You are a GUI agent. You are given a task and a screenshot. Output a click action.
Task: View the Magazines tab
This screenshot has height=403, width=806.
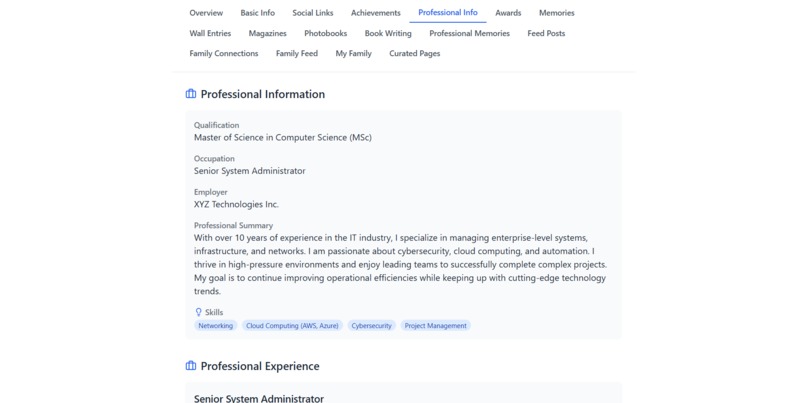[268, 33]
